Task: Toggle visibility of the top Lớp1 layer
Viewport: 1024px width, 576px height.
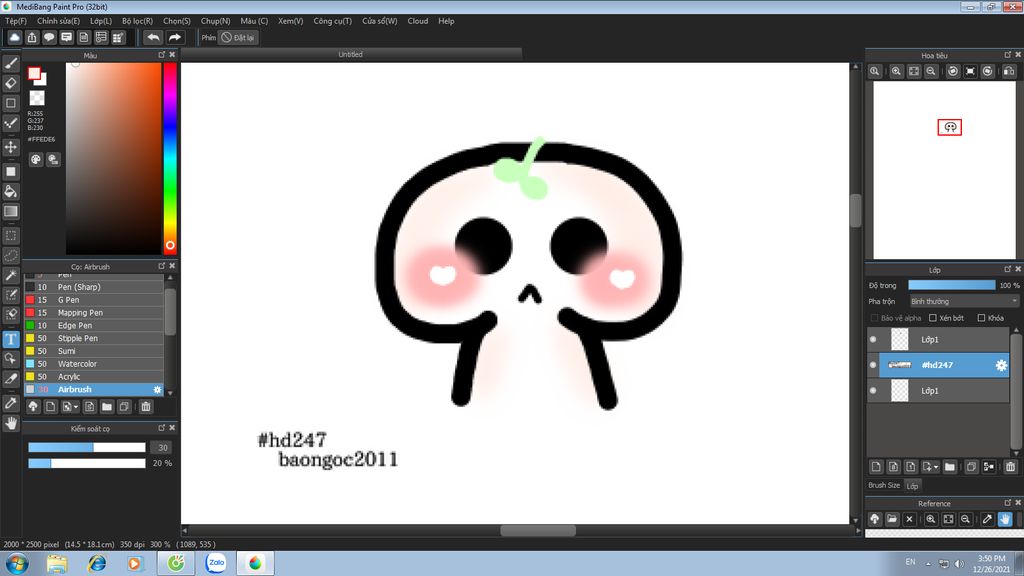Action: click(873, 340)
